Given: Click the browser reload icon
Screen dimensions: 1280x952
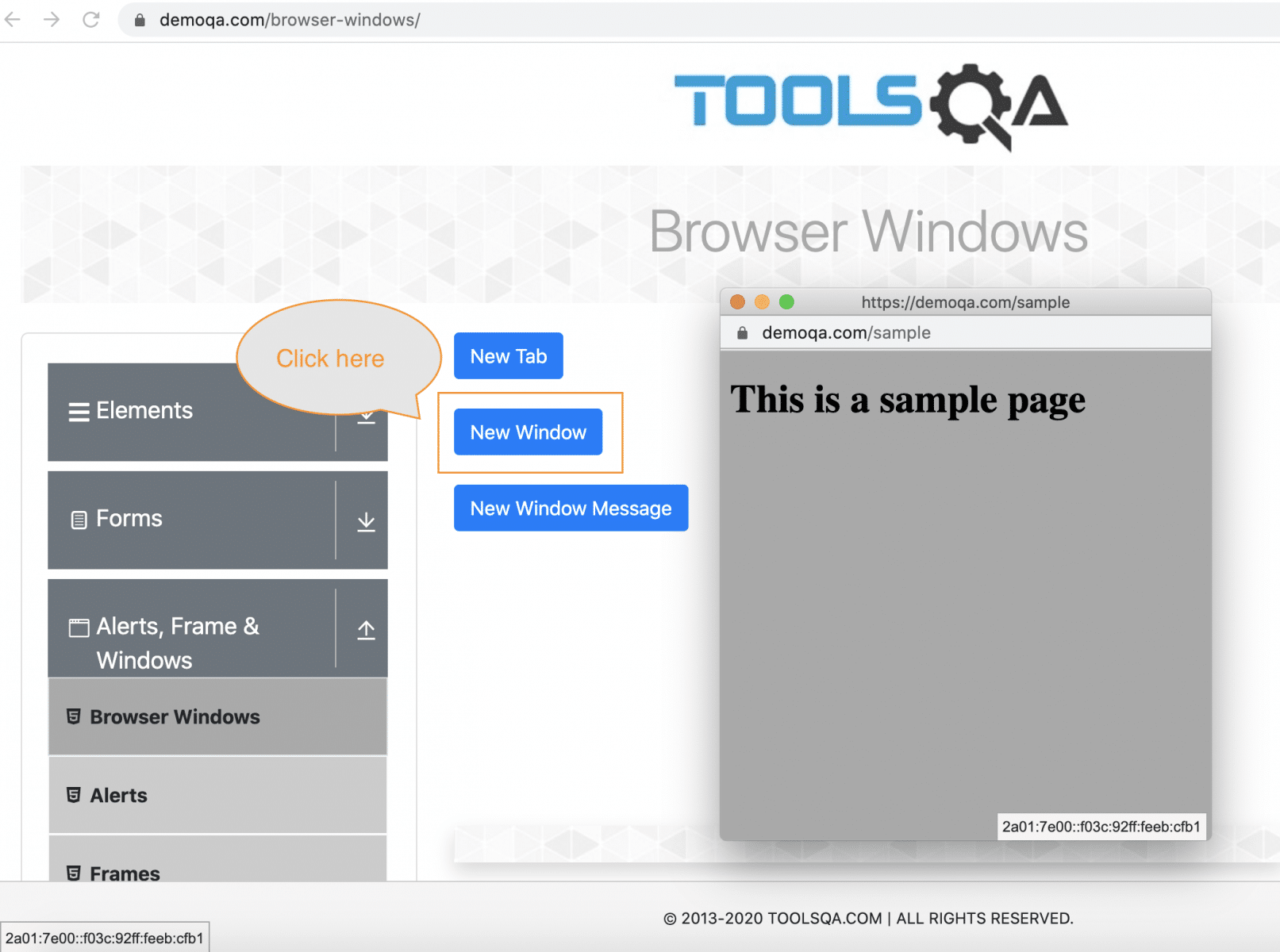Looking at the screenshot, I should pos(90,19).
